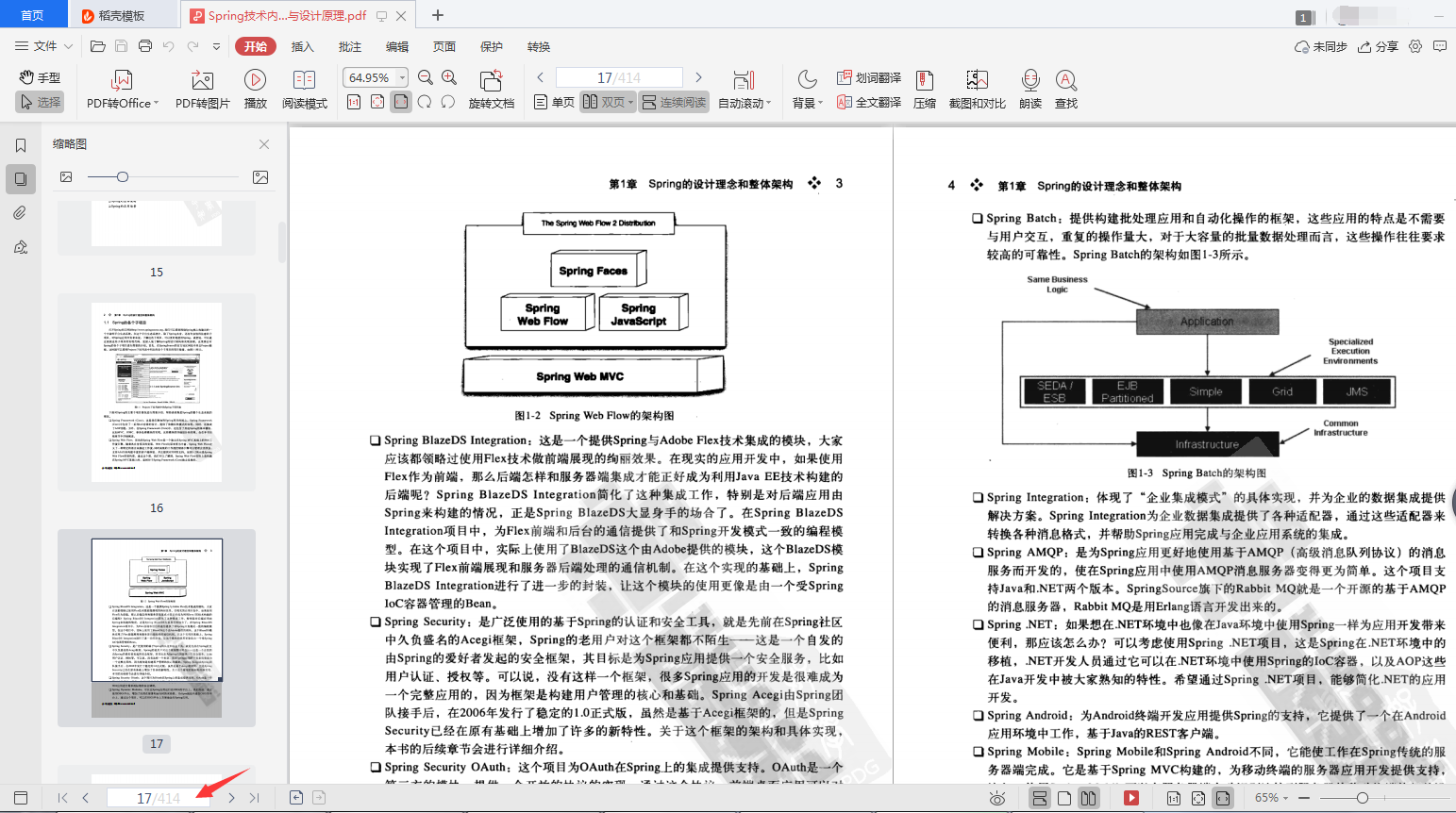
Task: Show the thumbnails panel icon in sidebar
Action: pyautogui.click(x=21, y=179)
